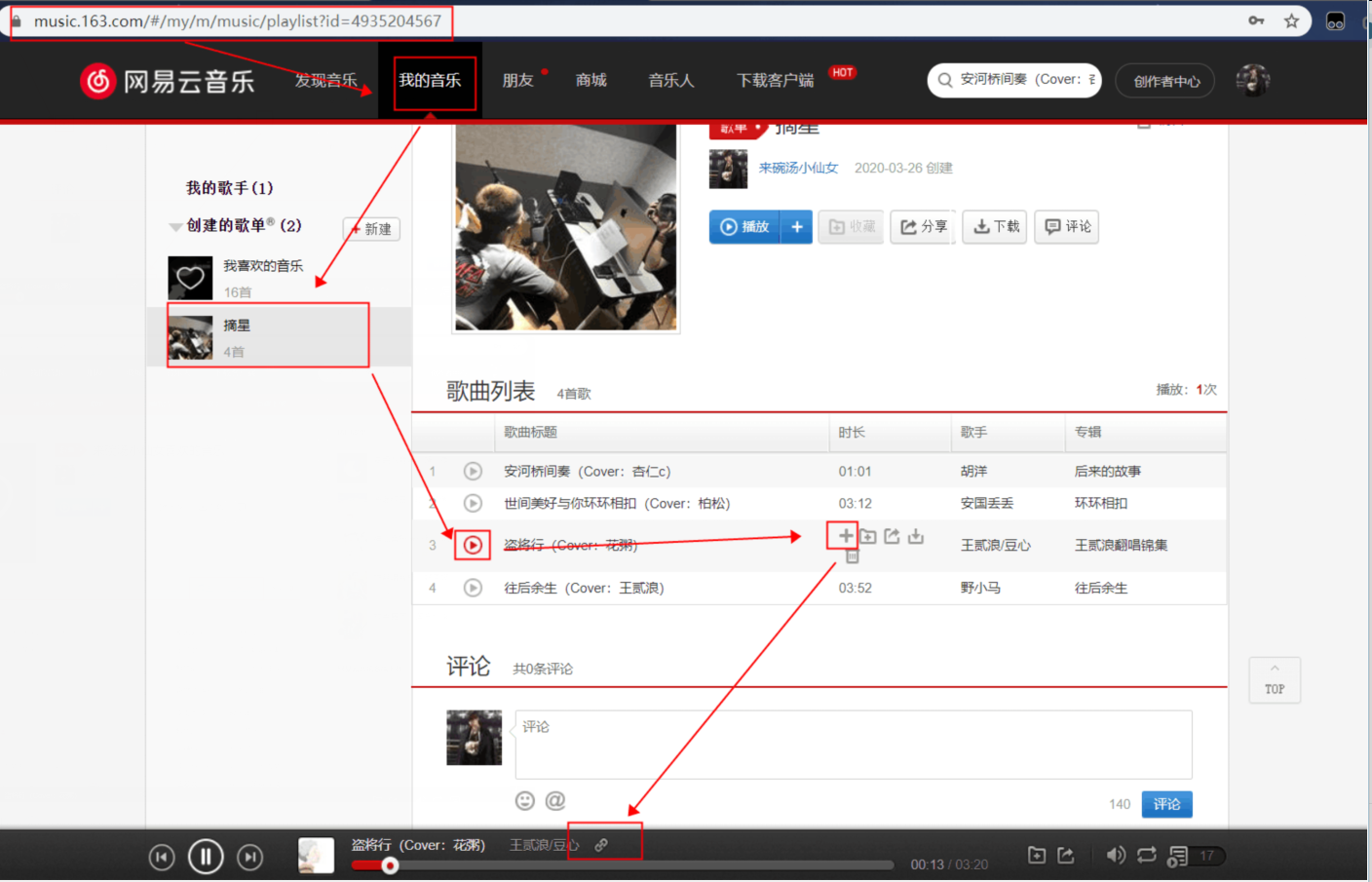
Task: Pause playback in the bottom player
Action: (x=206, y=857)
